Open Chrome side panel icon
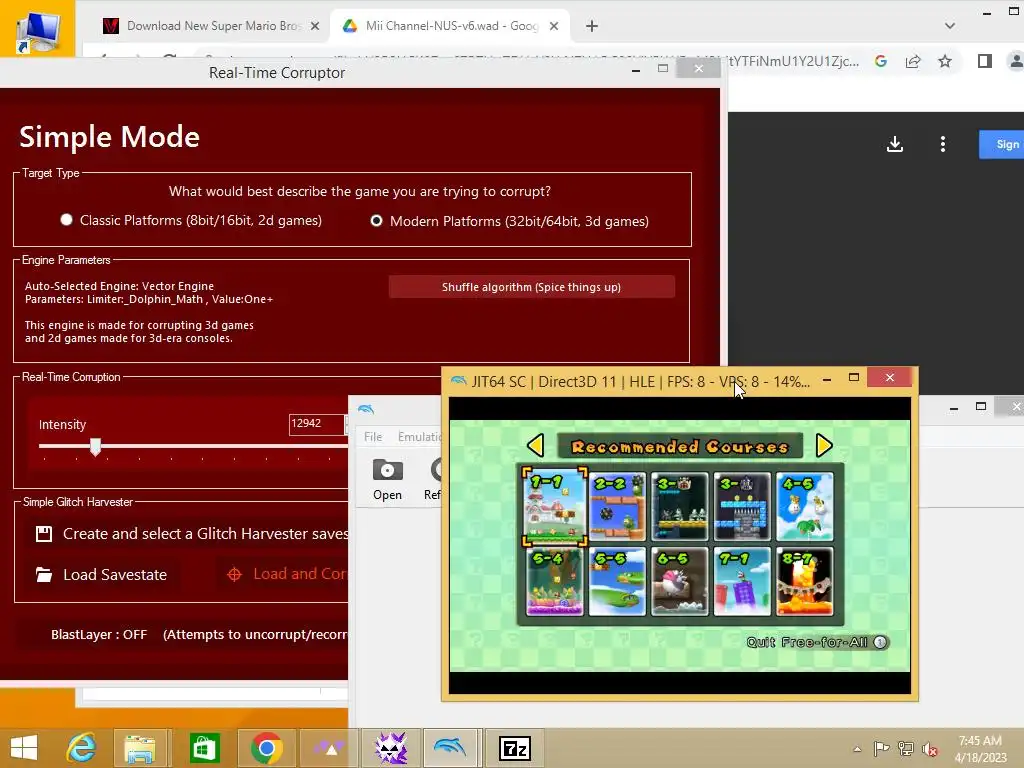This screenshot has width=1024, height=768. tap(985, 61)
